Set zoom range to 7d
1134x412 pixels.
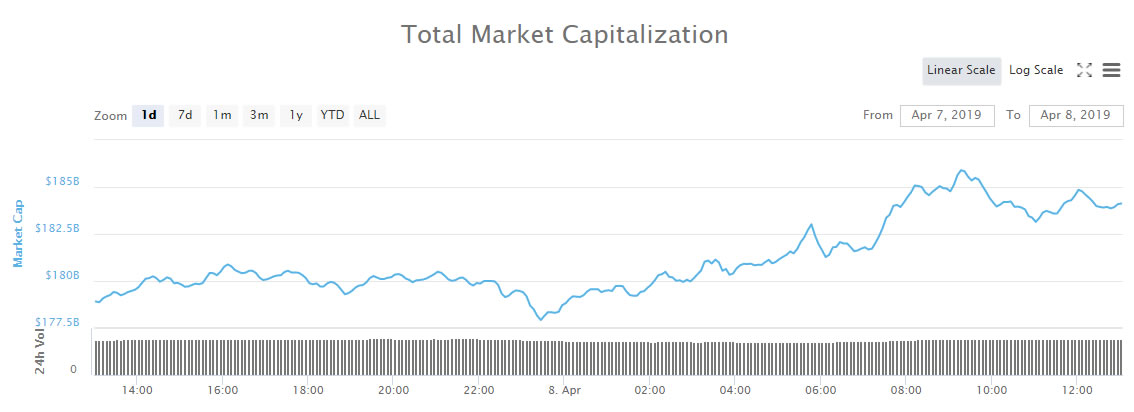tap(185, 115)
